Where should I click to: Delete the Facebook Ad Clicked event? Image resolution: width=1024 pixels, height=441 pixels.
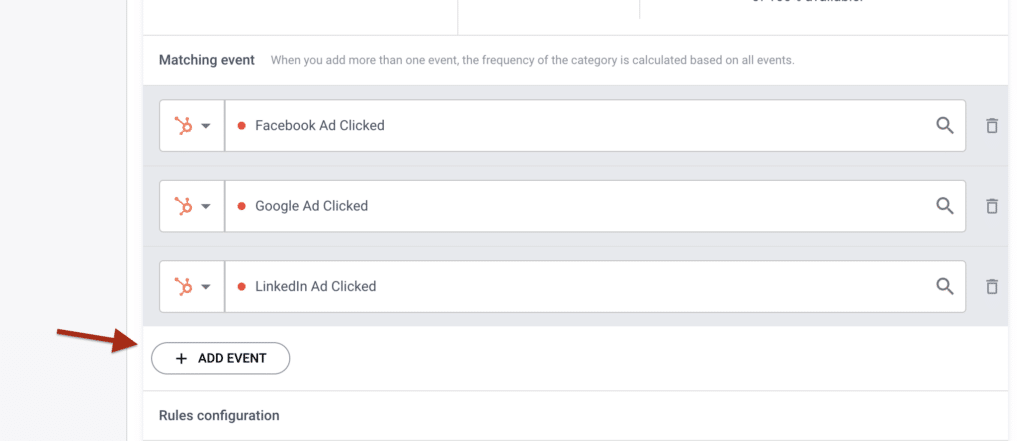(x=991, y=125)
